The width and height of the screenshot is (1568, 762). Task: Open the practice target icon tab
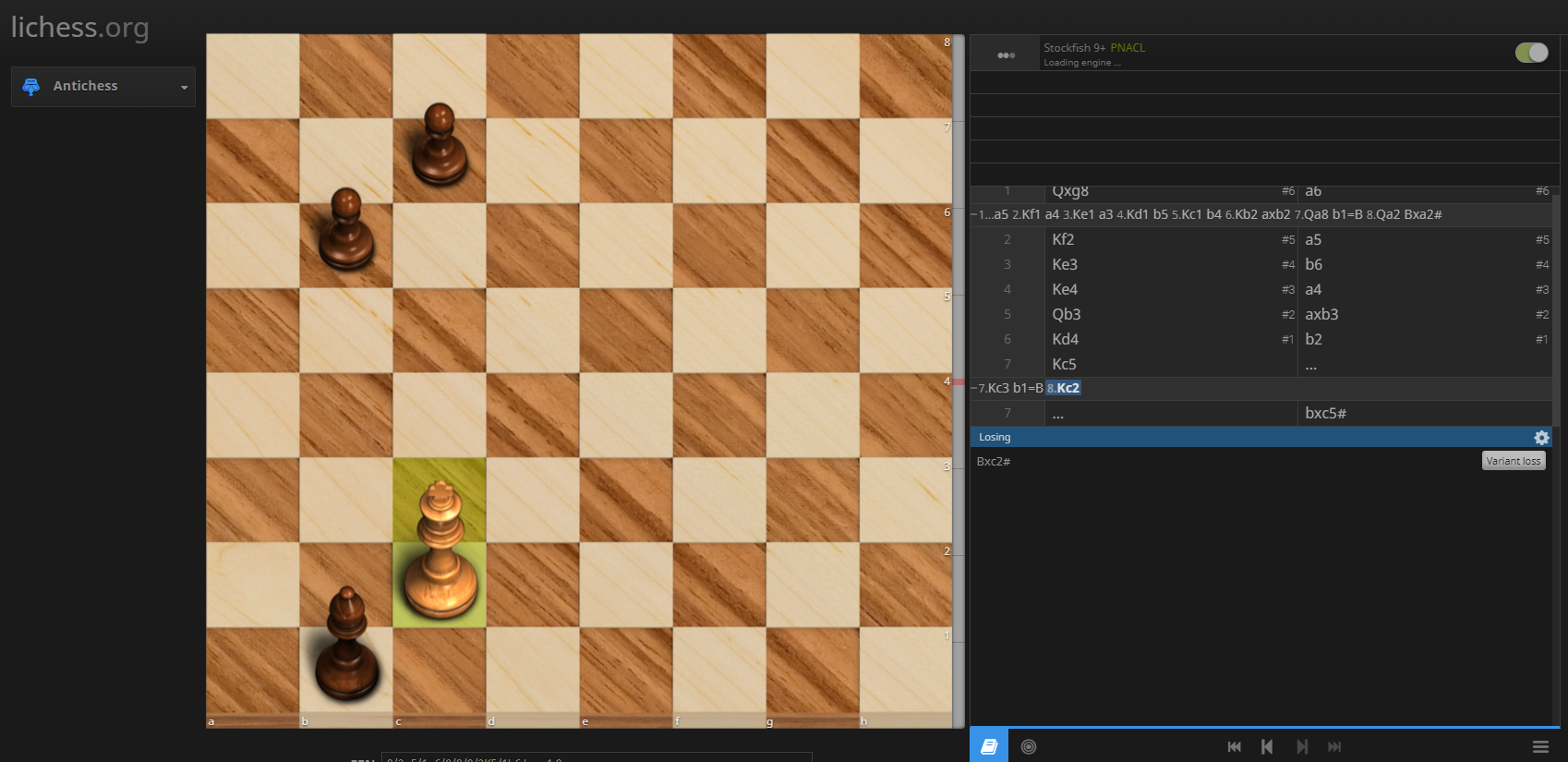[x=1029, y=746]
